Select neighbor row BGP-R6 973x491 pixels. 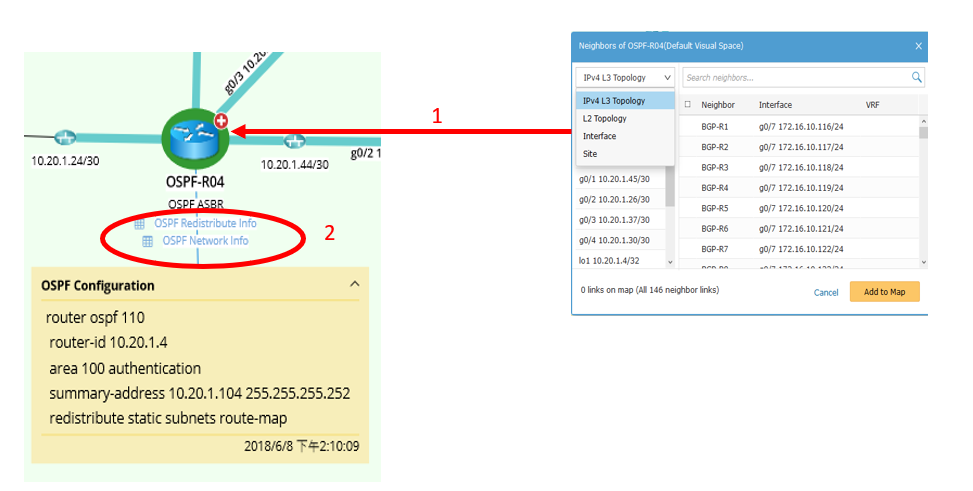point(799,228)
